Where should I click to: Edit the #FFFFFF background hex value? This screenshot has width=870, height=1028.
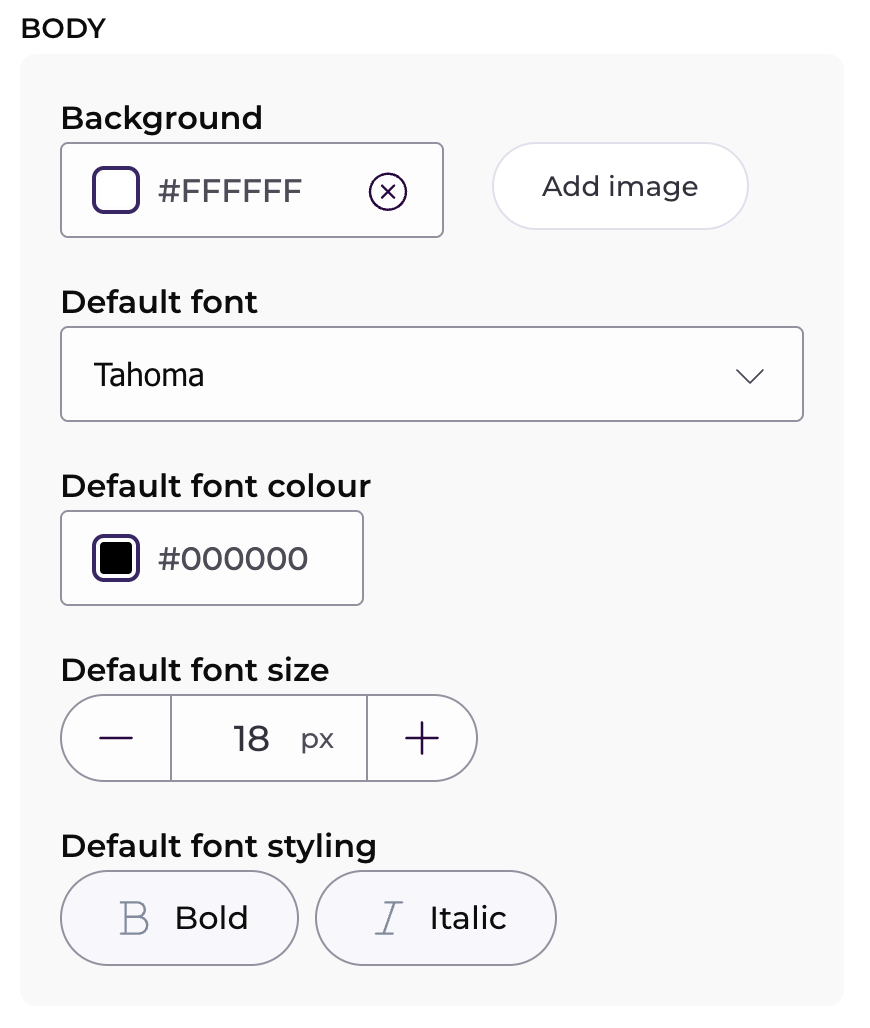pyautogui.click(x=229, y=191)
